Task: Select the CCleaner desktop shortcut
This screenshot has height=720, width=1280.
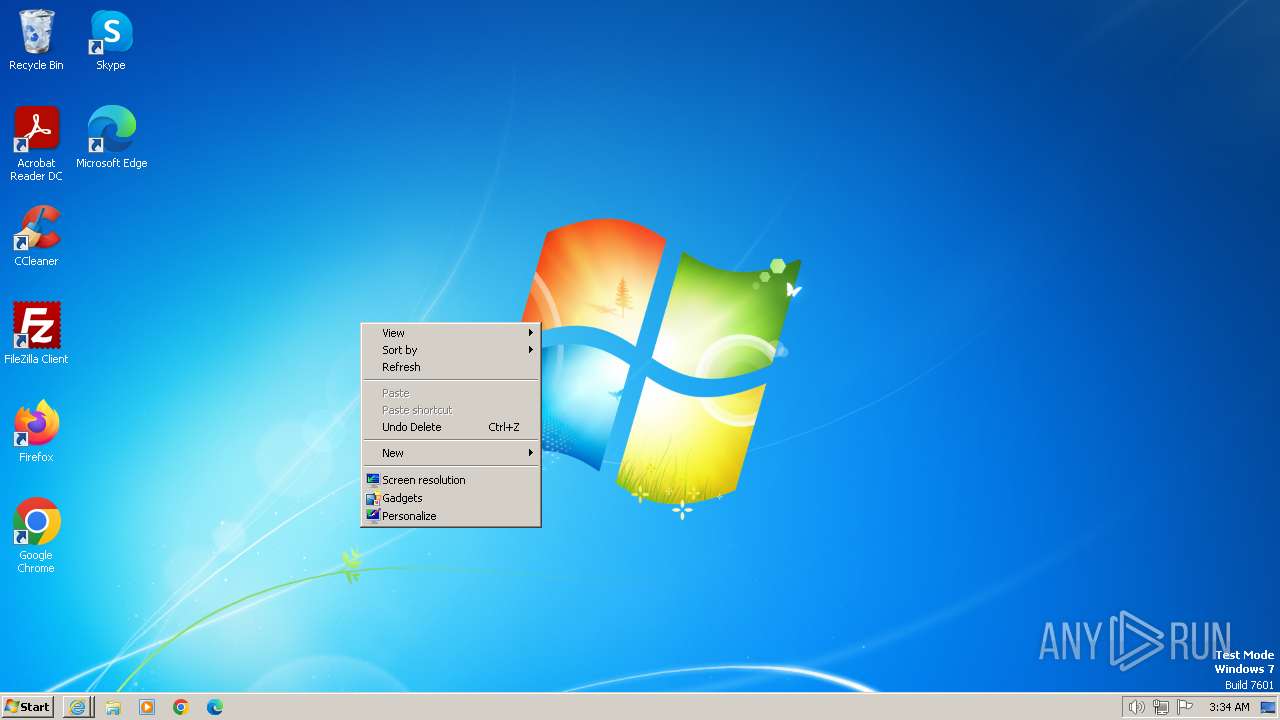Action: coord(36,236)
